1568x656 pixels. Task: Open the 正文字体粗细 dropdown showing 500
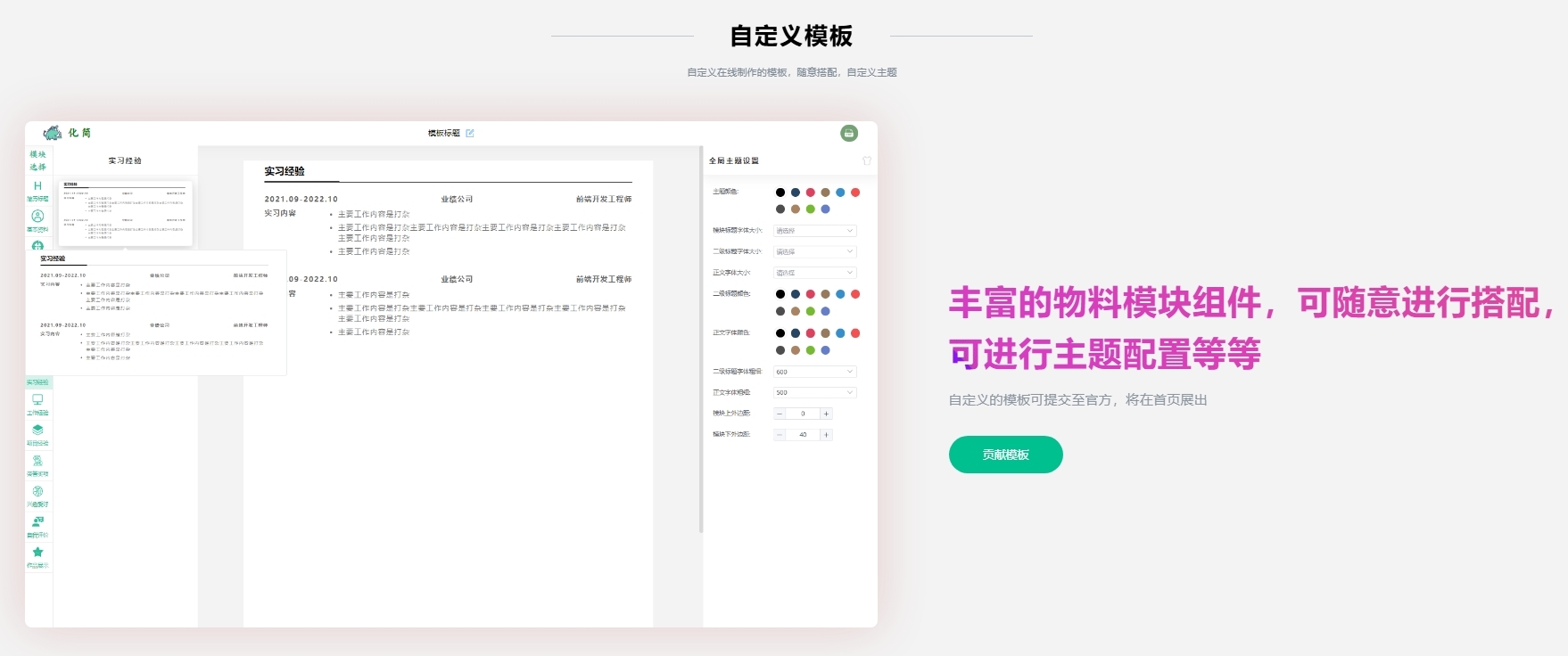coord(814,392)
